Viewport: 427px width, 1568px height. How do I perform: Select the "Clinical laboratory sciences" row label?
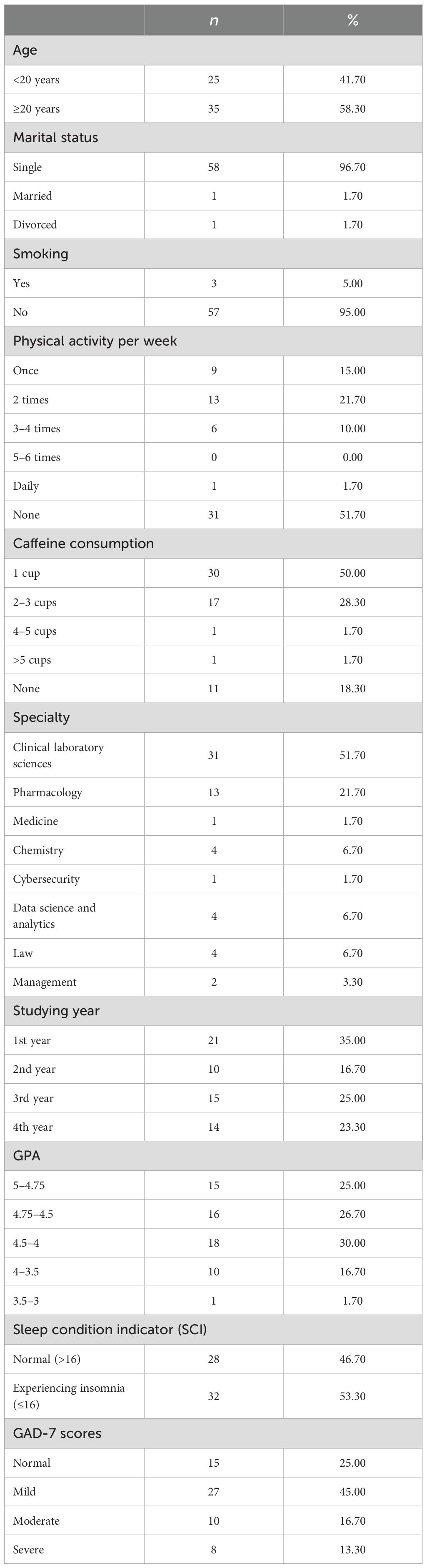58,755
